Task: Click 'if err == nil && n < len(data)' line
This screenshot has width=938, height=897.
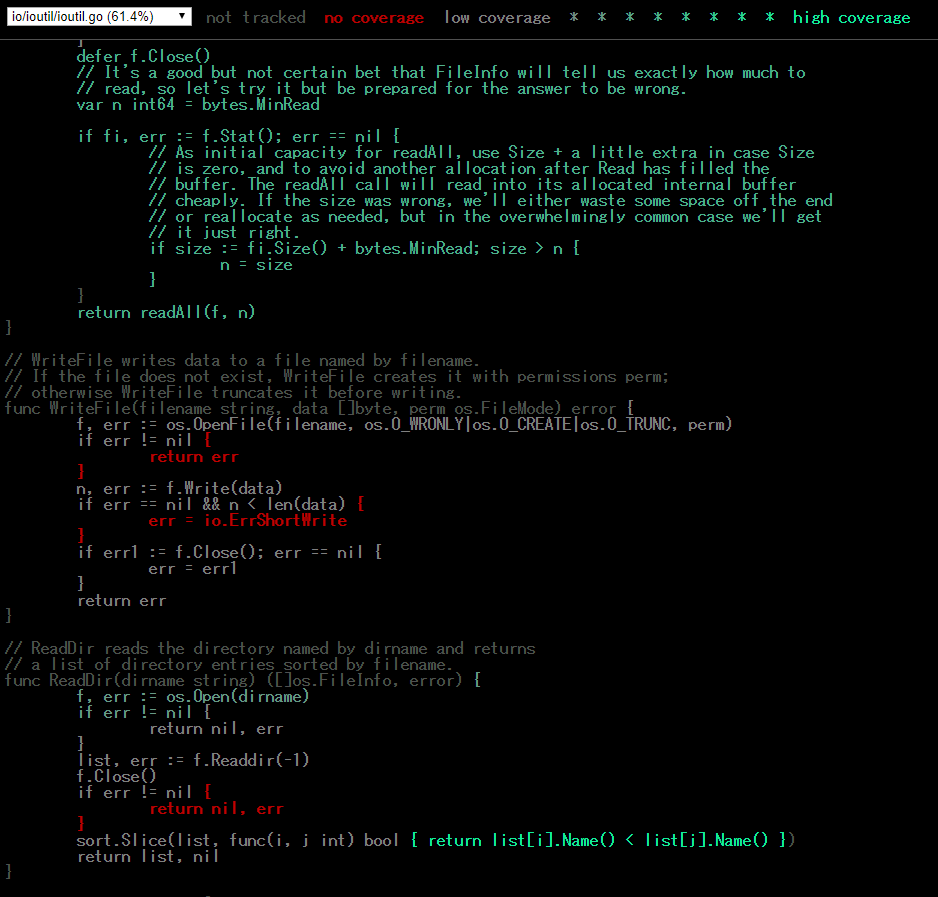Action: click(x=221, y=504)
